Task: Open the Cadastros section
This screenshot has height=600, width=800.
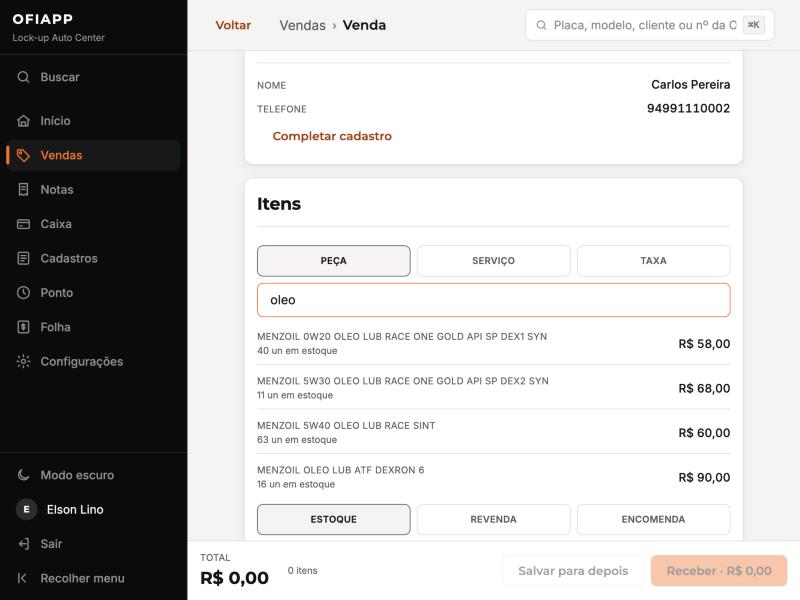Action: click(93, 258)
